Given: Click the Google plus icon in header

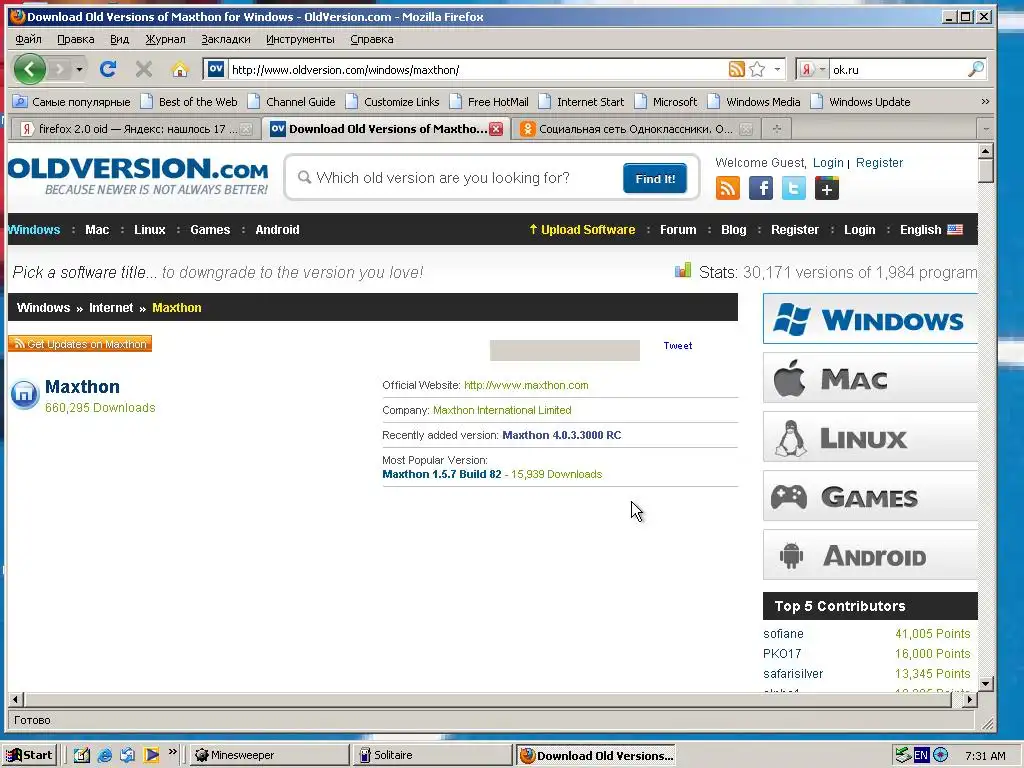Looking at the screenshot, I should (827, 188).
